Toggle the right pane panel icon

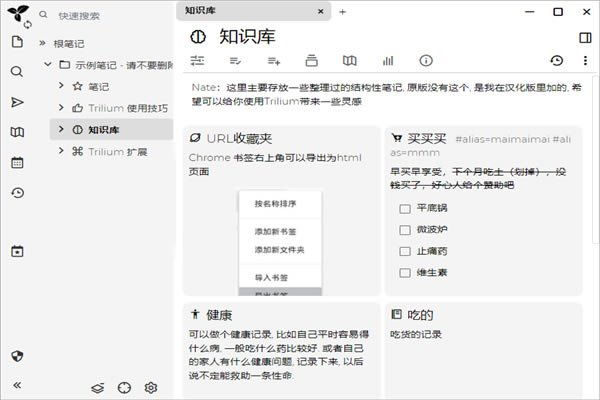click(585, 38)
